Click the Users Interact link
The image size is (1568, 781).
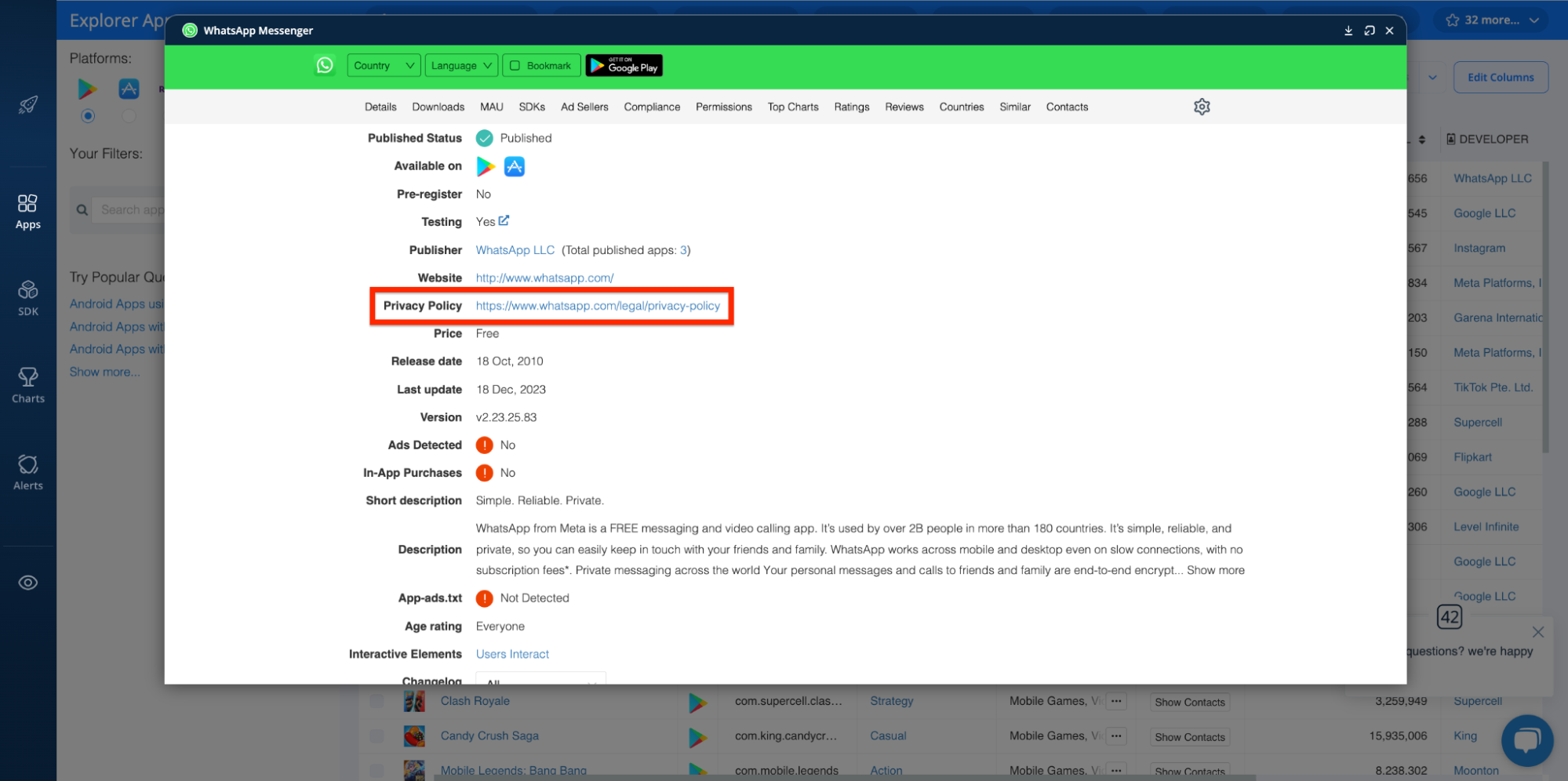point(512,654)
